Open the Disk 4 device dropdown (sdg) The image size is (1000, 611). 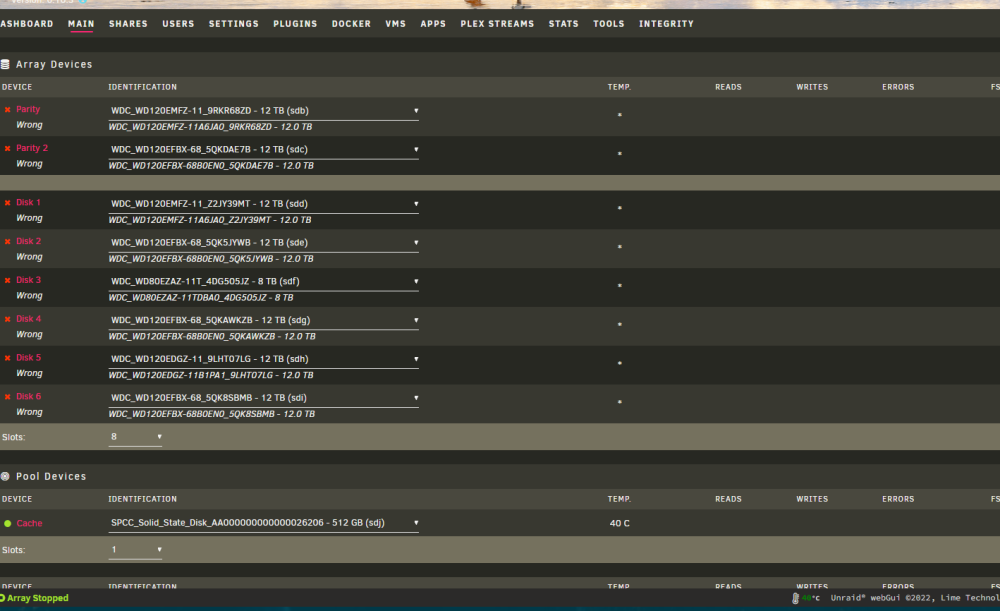tap(263, 321)
